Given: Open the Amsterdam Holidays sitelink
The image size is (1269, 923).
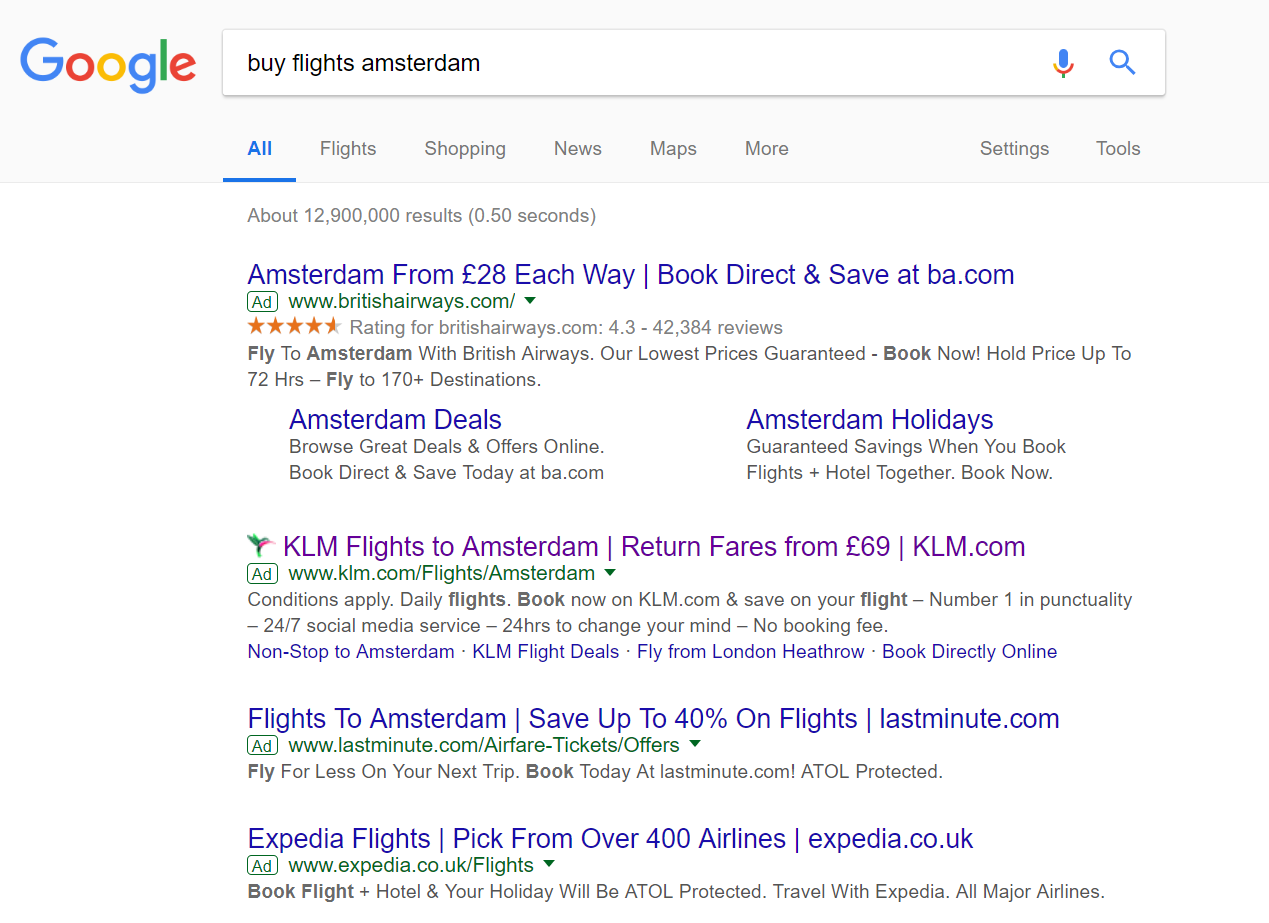Looking at the screenshot, I should (x=870, y=420).
